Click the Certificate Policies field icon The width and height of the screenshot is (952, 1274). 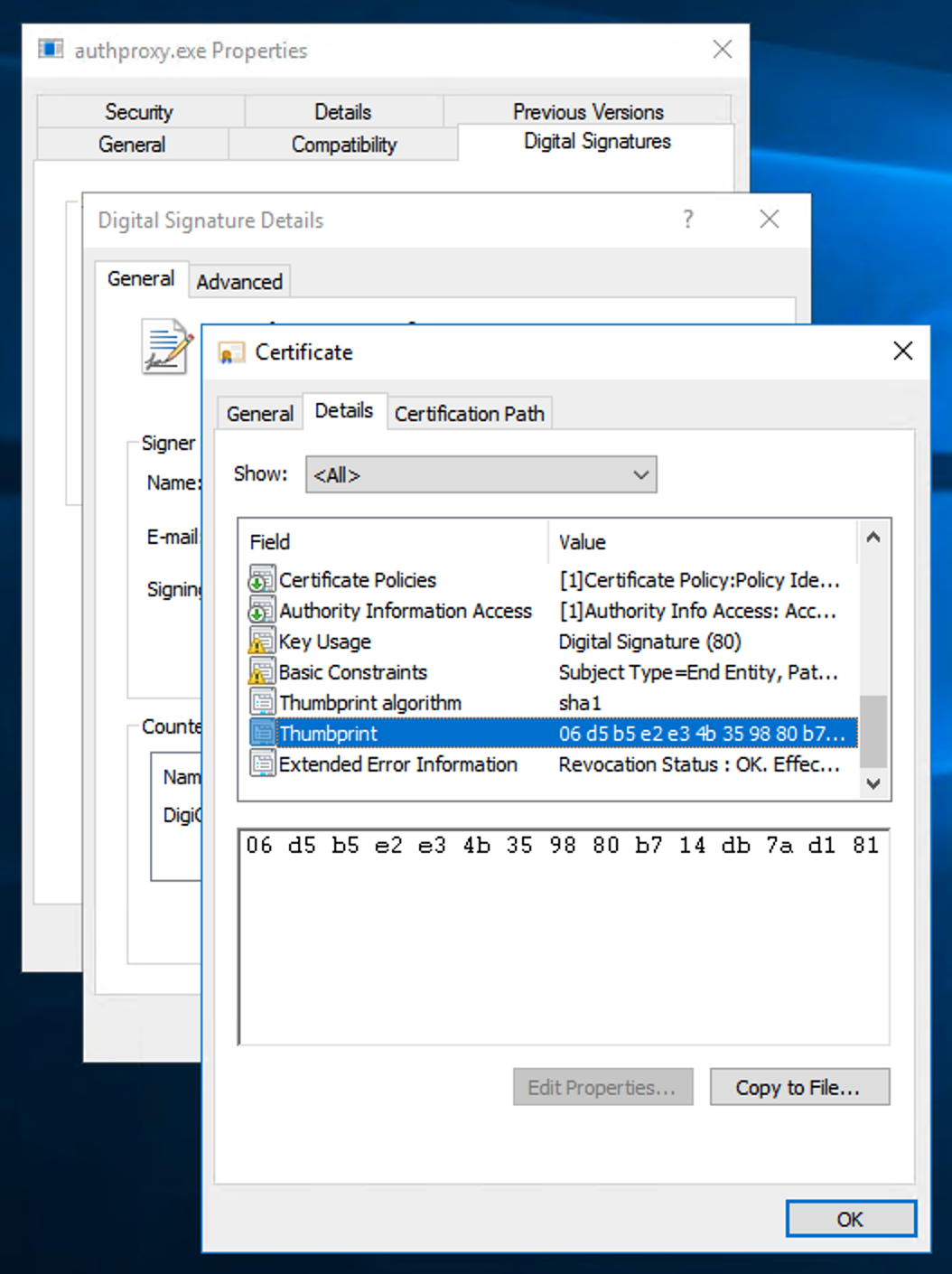point(261,579)
